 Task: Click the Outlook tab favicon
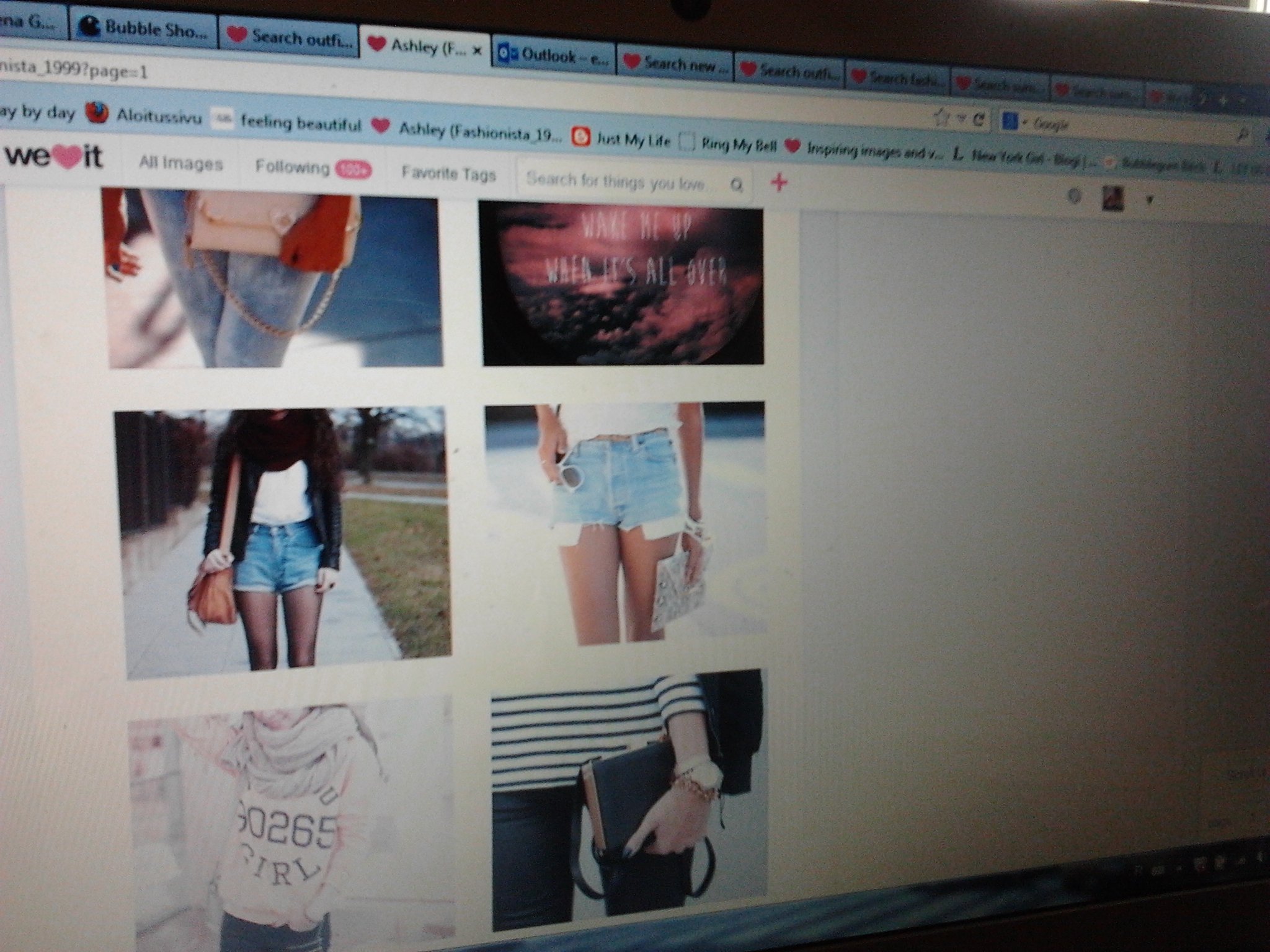point(507,55)
